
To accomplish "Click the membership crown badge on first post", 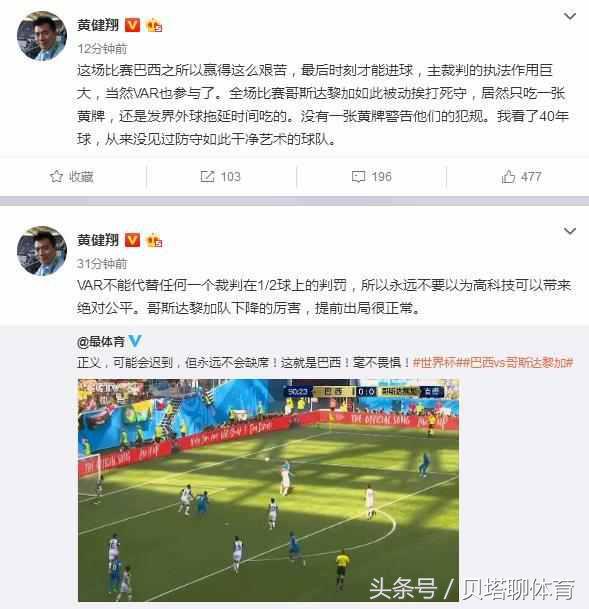I will tap(154, 25).
